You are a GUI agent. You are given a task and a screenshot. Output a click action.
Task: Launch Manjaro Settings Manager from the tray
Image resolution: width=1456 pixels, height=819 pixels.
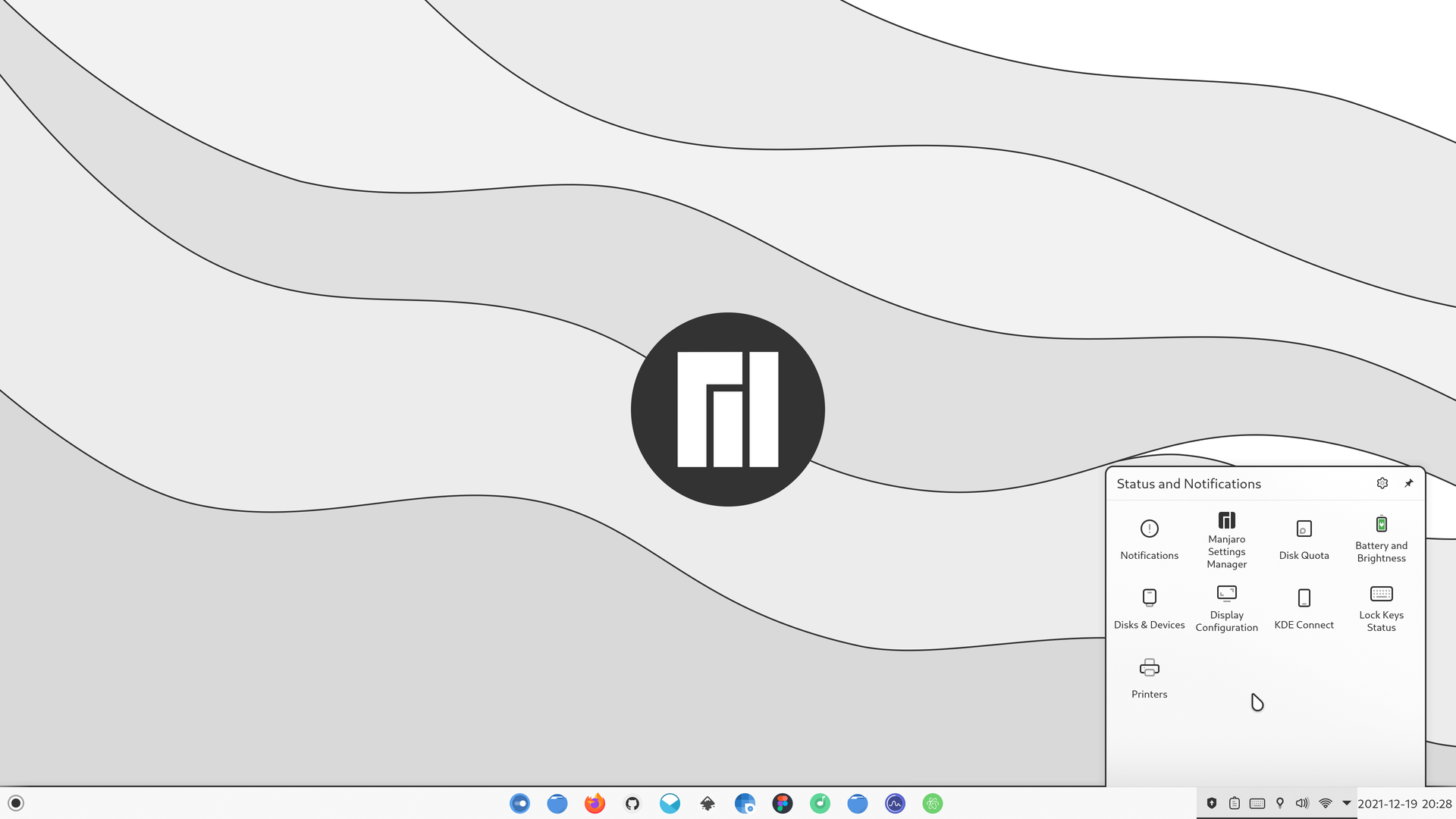point(1226,539)
